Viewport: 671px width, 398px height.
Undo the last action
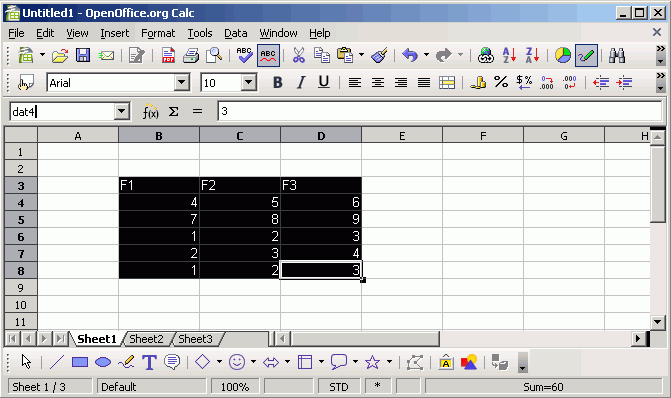point(410,56)
